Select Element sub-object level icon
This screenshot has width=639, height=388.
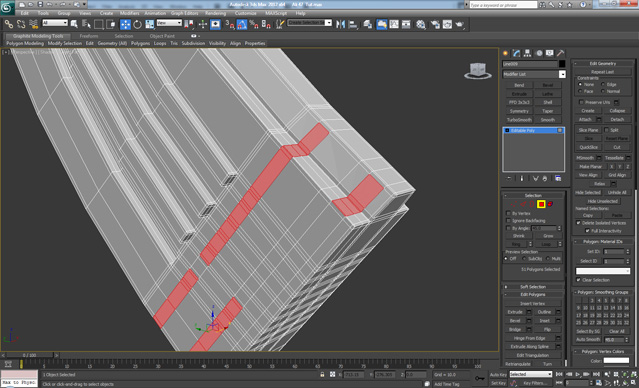550,204
